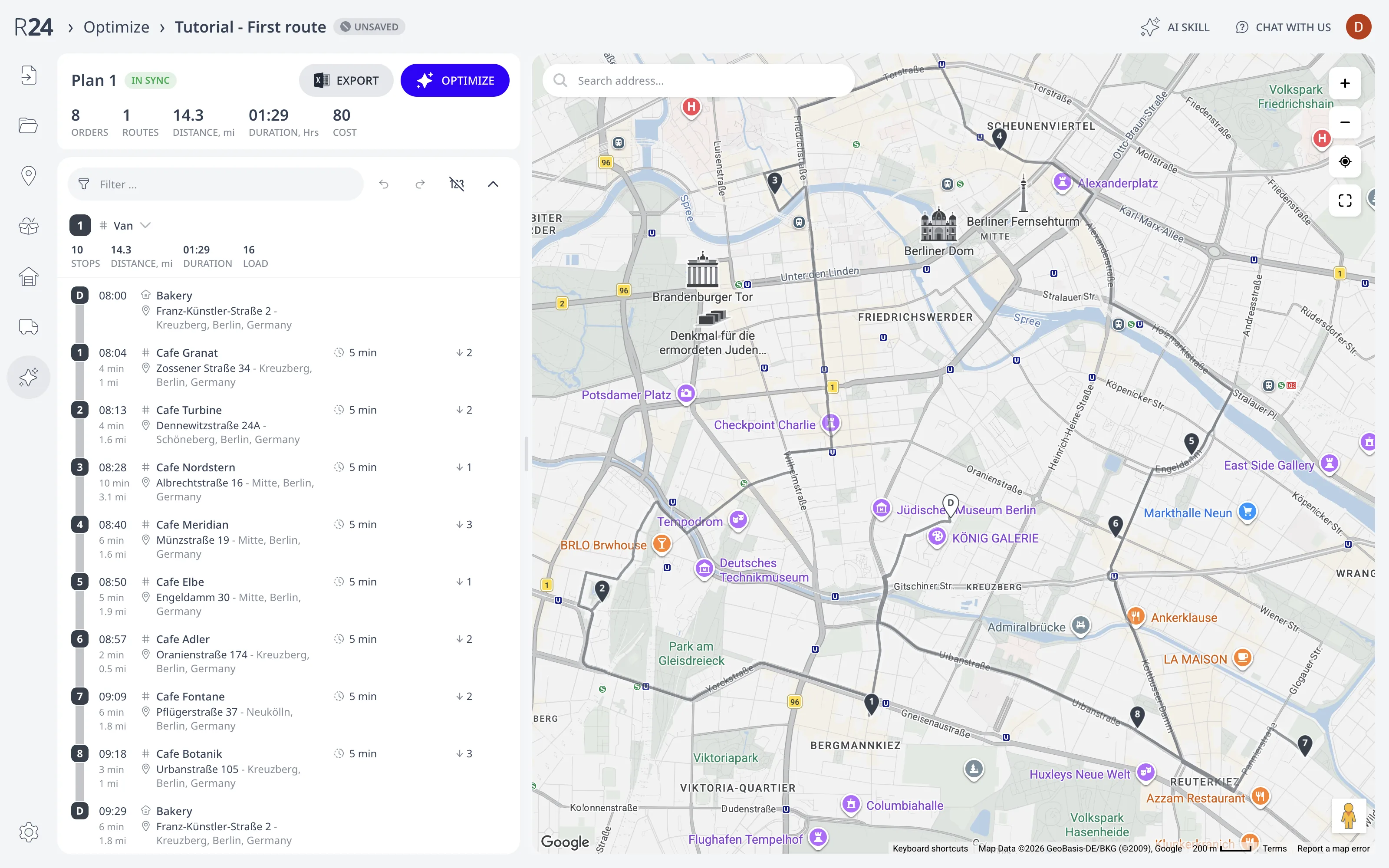Viewport: 1389px width, 868px height.
Task: Click the undo arrow icon
Action: [384, 184]
